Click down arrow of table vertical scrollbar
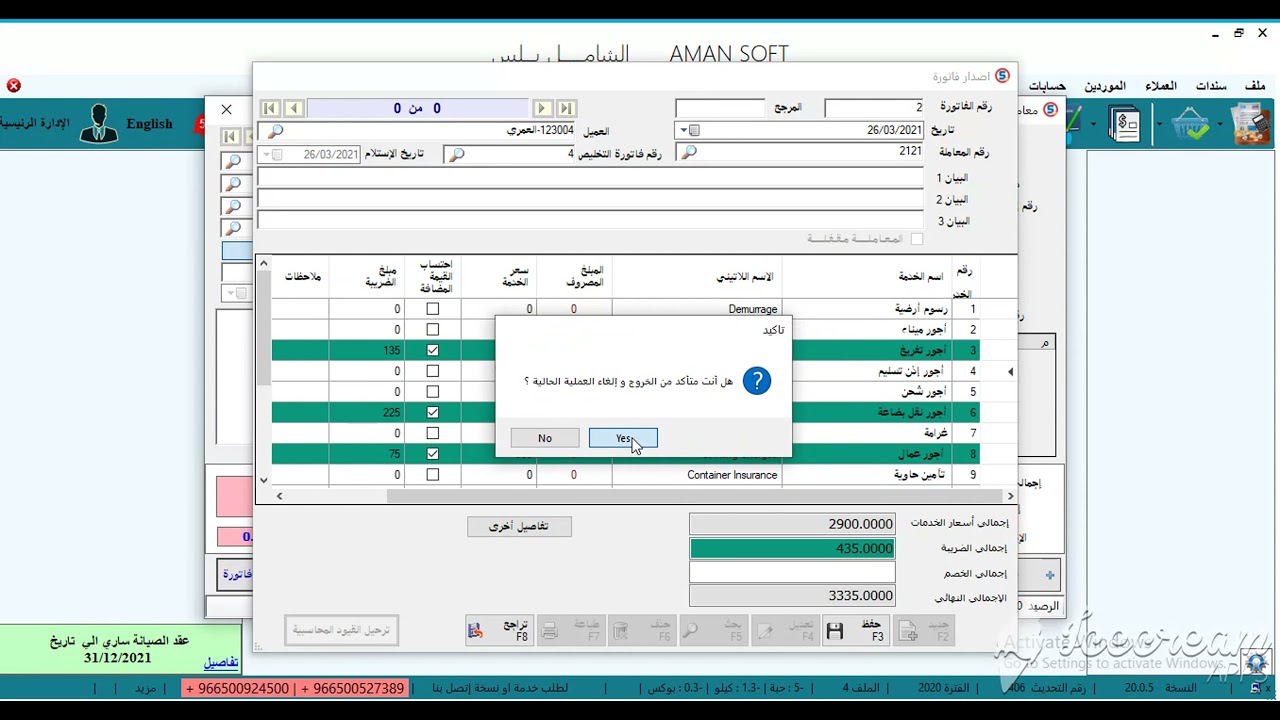The height and width of the screenshot is (720, 1280). (263, 480)
